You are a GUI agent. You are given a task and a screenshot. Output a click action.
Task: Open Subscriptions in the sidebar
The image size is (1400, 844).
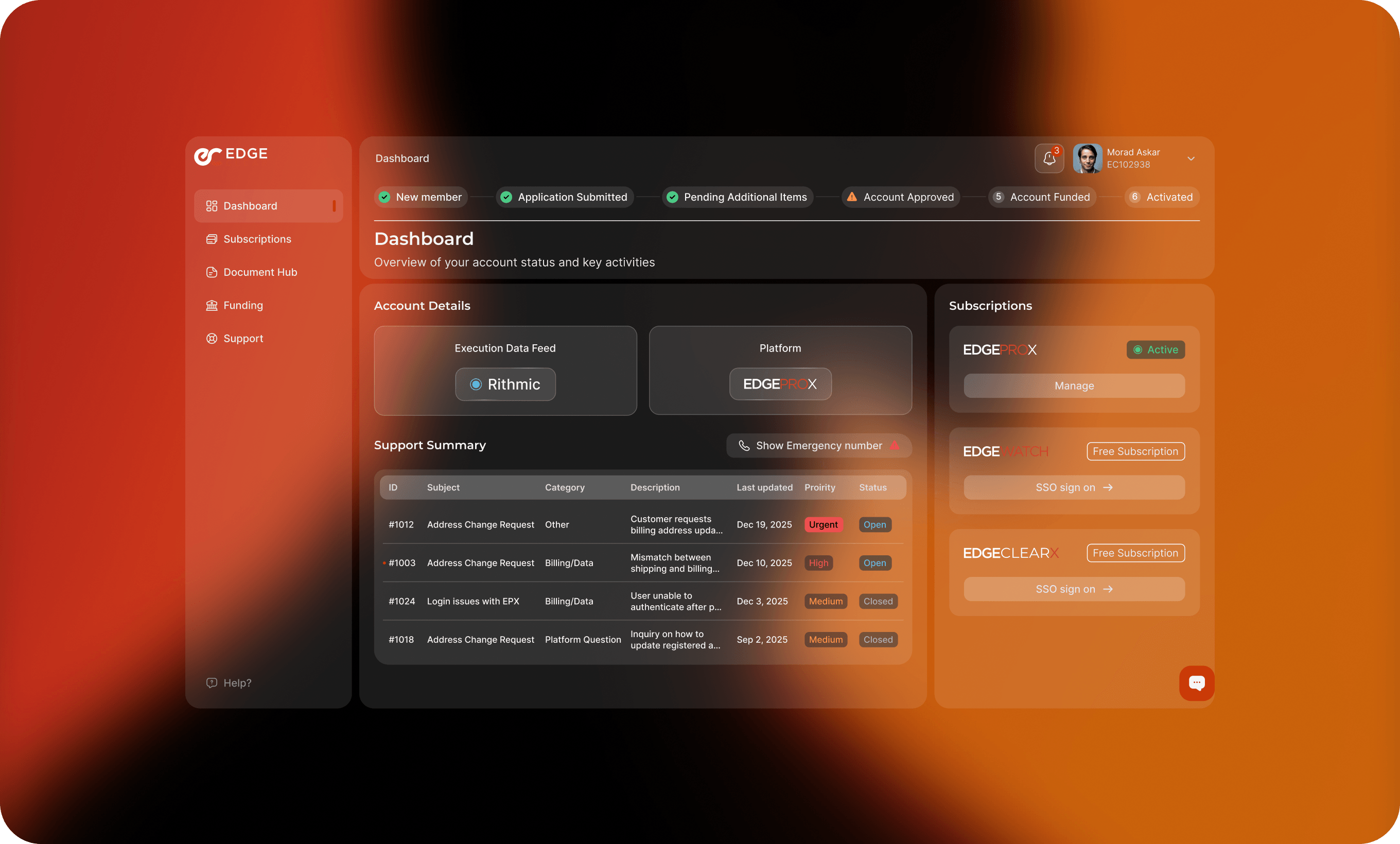(268, 239)
